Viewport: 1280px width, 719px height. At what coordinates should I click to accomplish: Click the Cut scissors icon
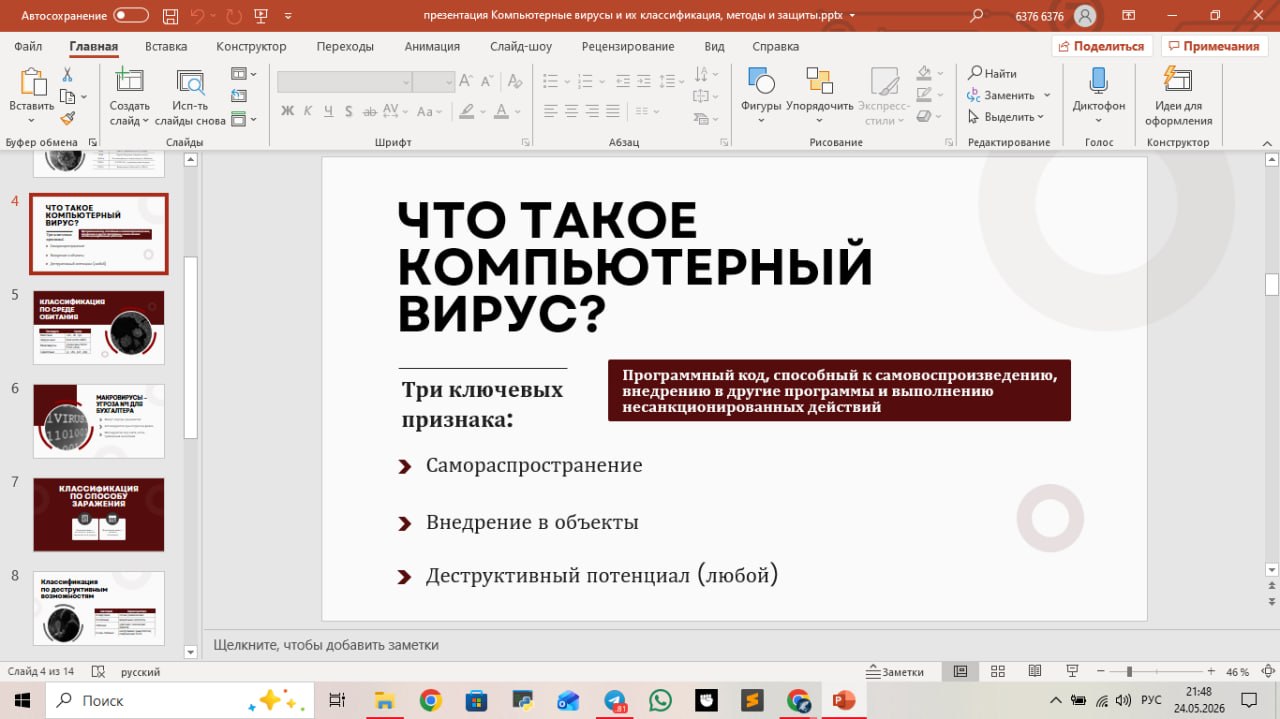67,75
